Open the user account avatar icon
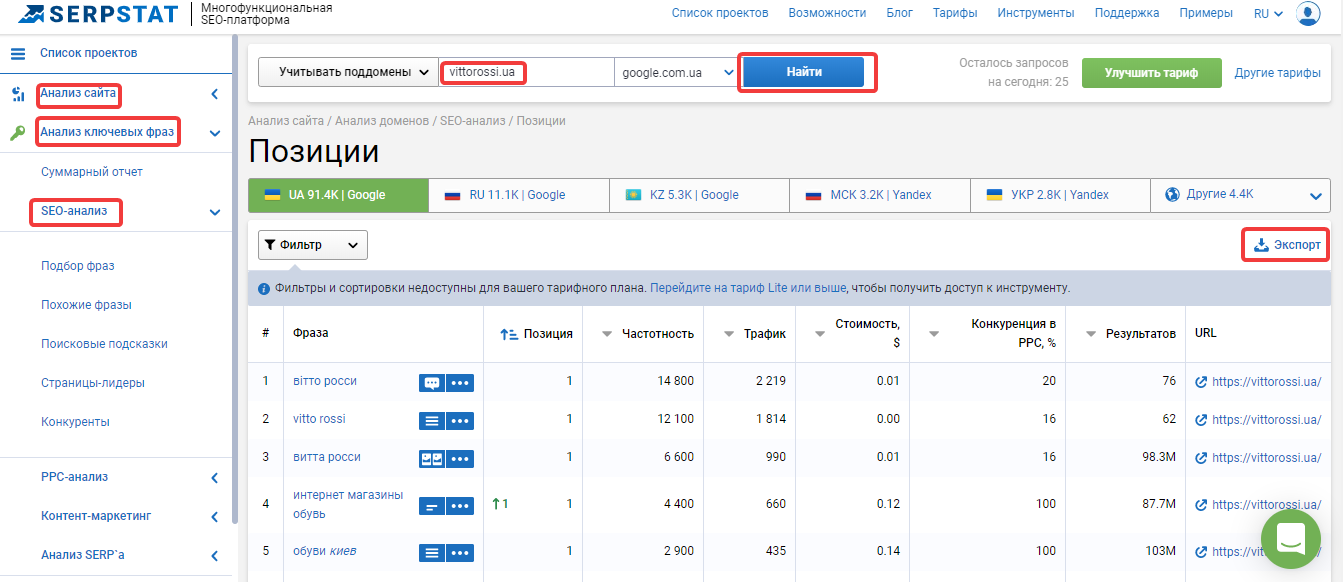 pos(1308,14)
